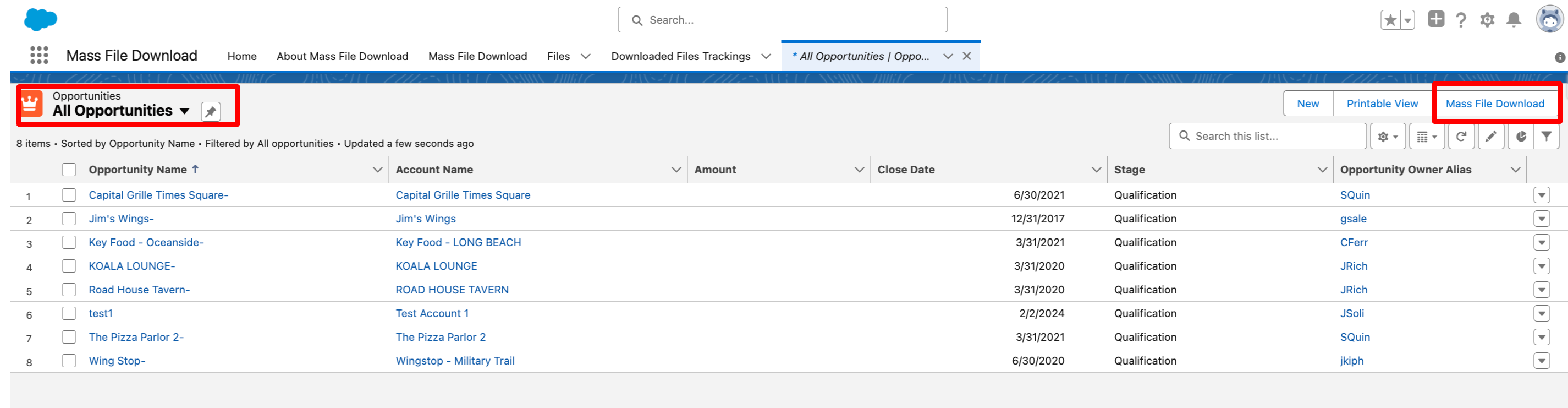The image size is (1568, 408).
Task: Open the Select List Display table icon
Action: (x=1427, y=137)
